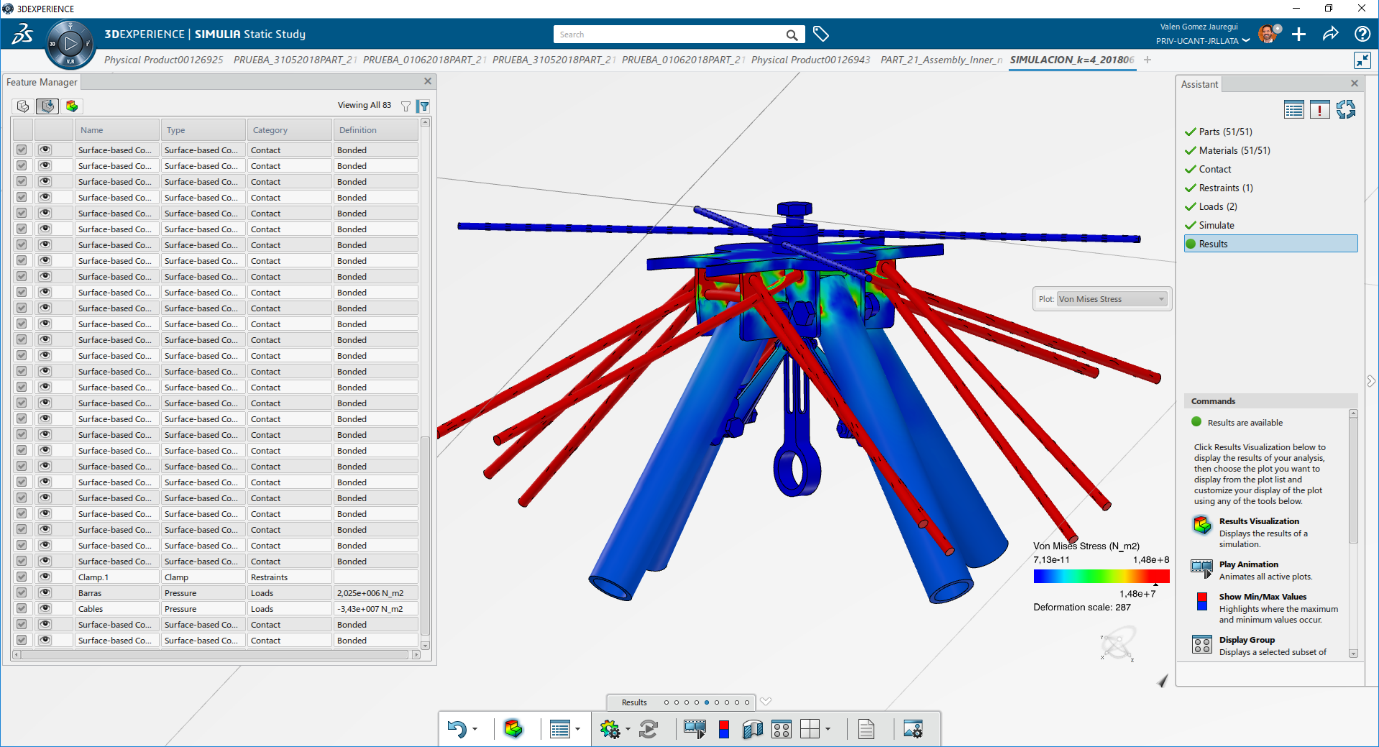Open simulate gear dropdown arrow
1379x747 pixels.
click(628, 730)
